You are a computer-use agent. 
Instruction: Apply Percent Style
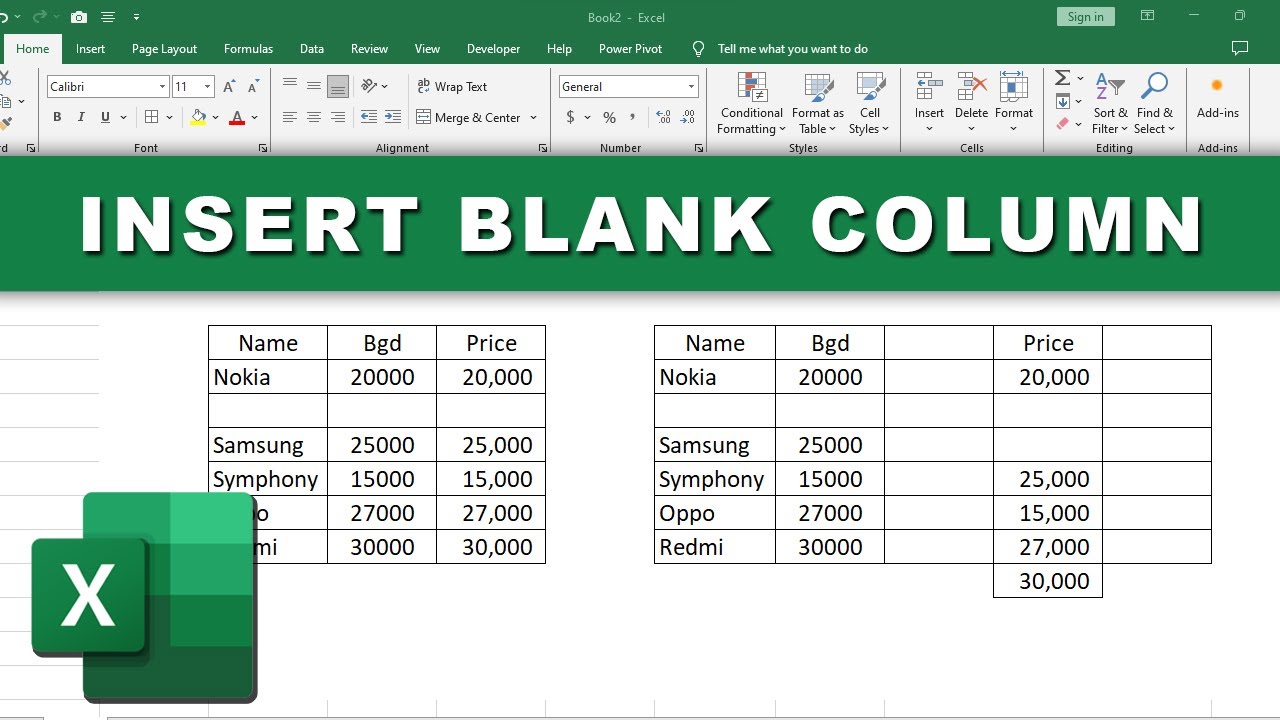(609, 117)
